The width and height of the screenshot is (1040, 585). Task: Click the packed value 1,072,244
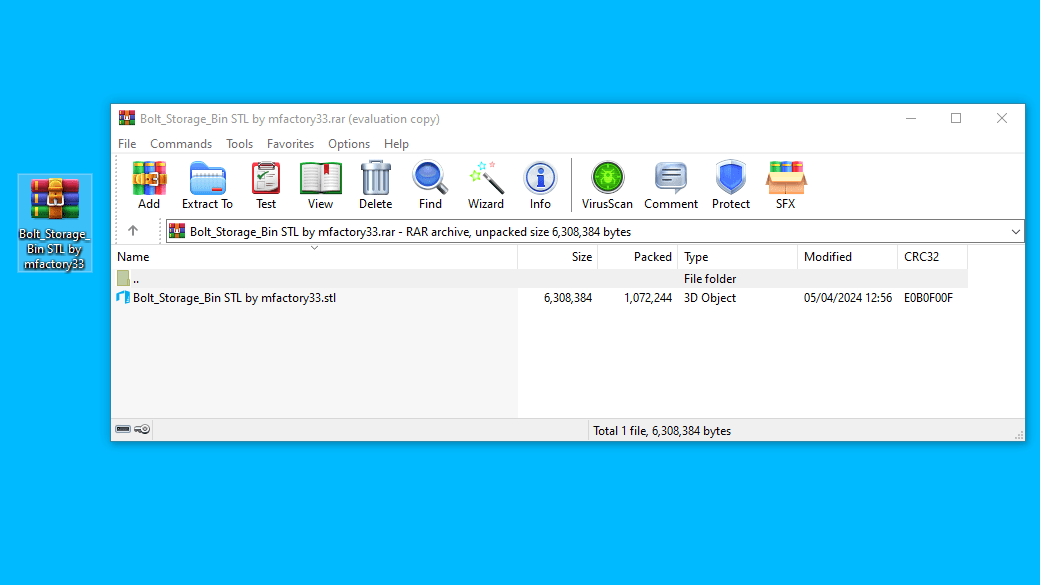[x=648, y=298]
